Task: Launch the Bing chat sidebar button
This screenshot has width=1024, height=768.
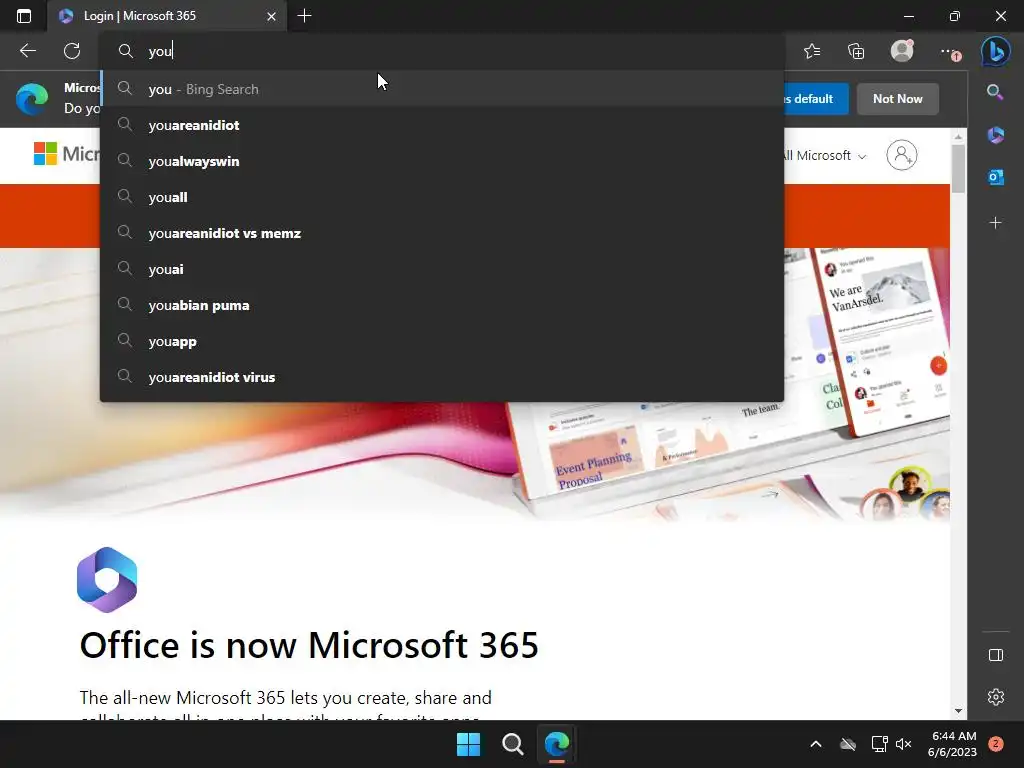Action: click(995, 50)
